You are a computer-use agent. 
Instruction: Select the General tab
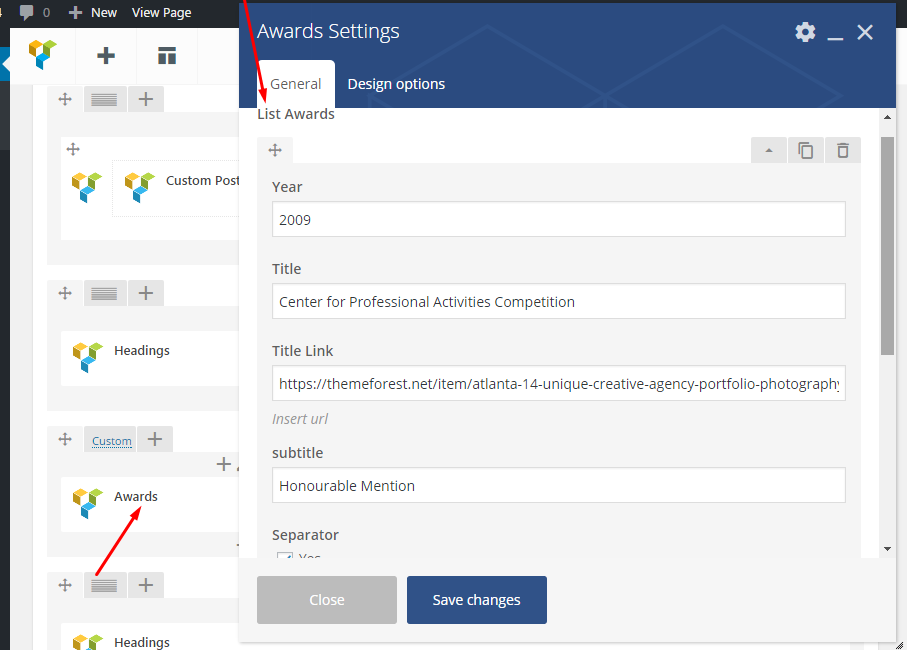tap(296, 84)
